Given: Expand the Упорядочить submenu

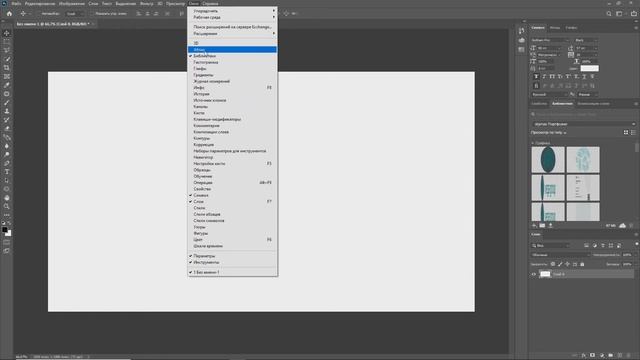Looking at the screenshot, I should click(232, 11).
